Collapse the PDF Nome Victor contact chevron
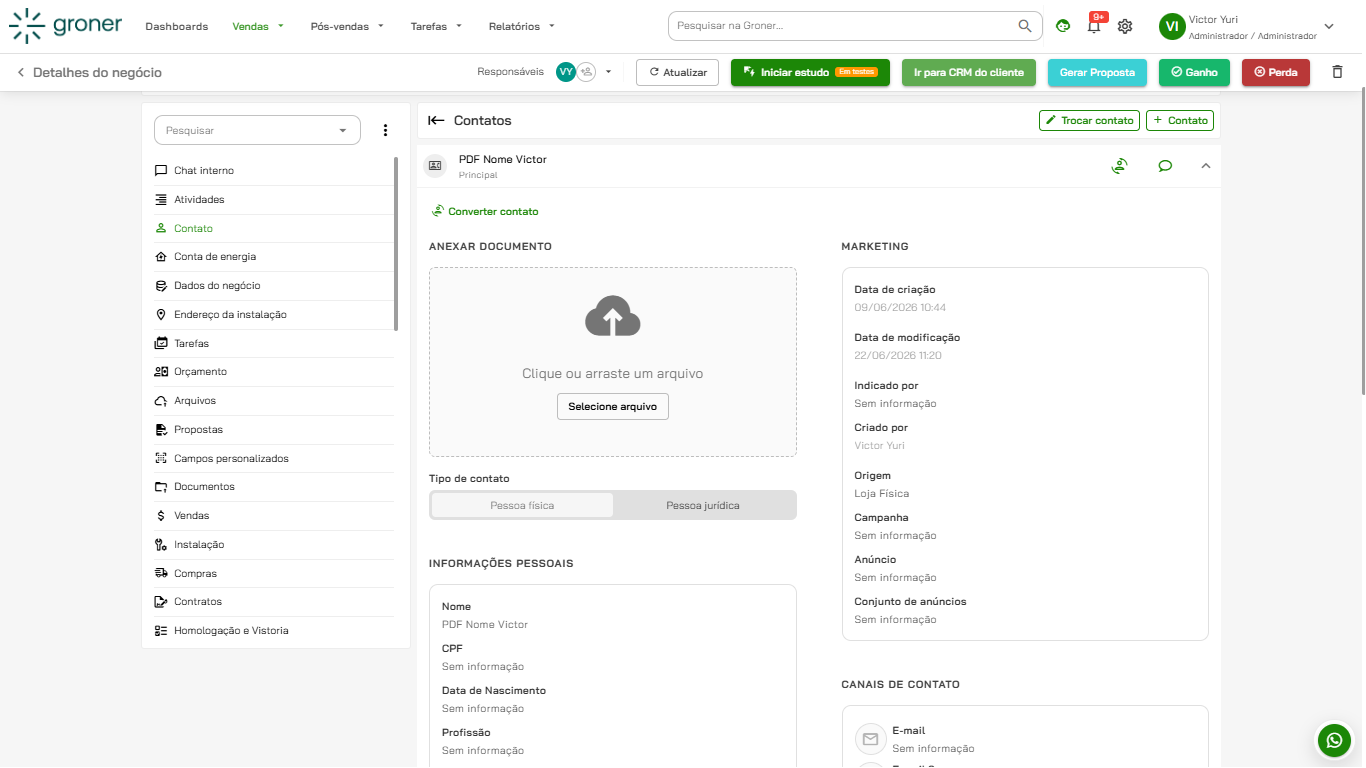Viewport: 1366px width, 768px height. click(x=1205, y=166)
